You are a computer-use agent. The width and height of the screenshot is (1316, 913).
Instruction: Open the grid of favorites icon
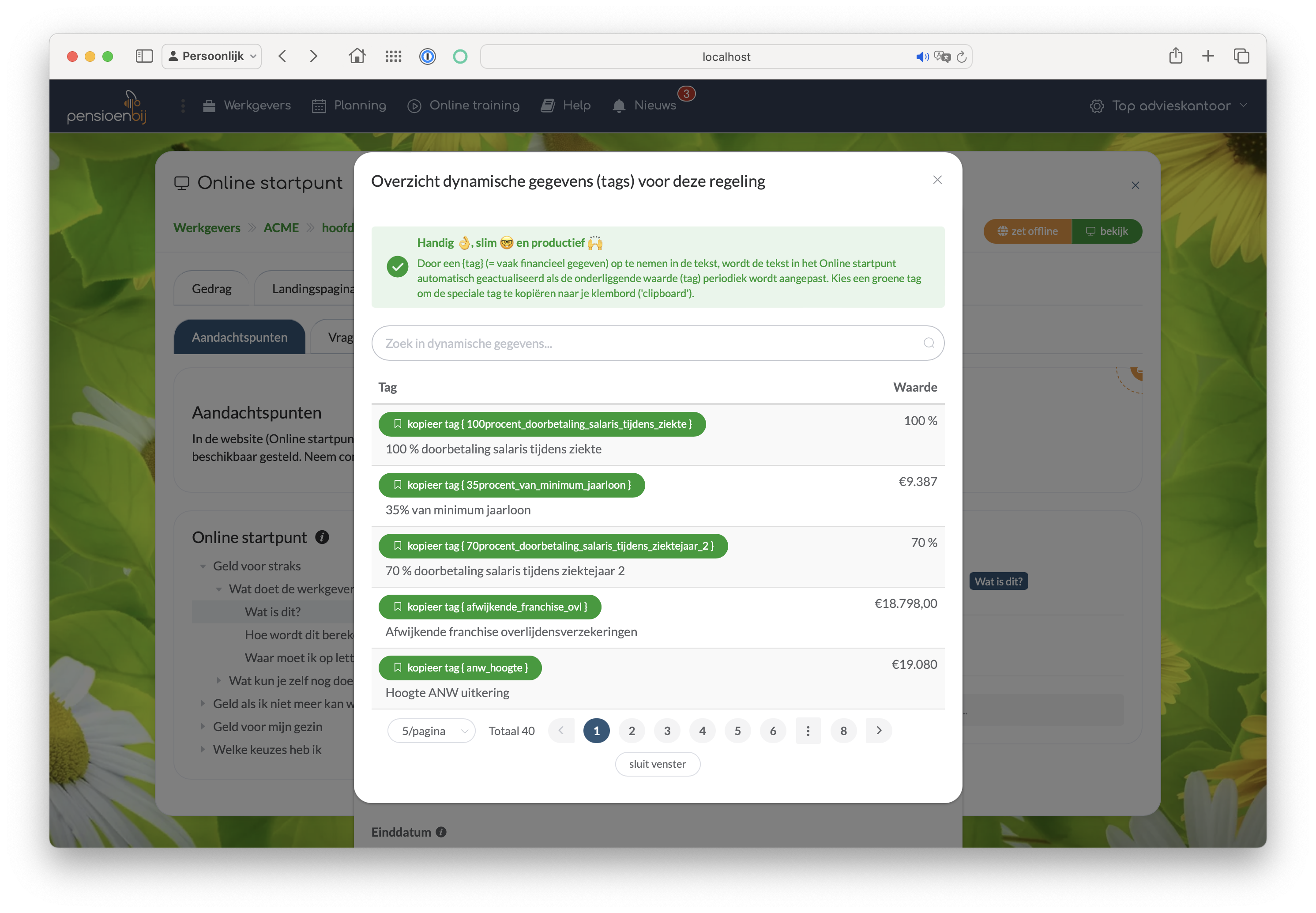click(x=393, y=56)
